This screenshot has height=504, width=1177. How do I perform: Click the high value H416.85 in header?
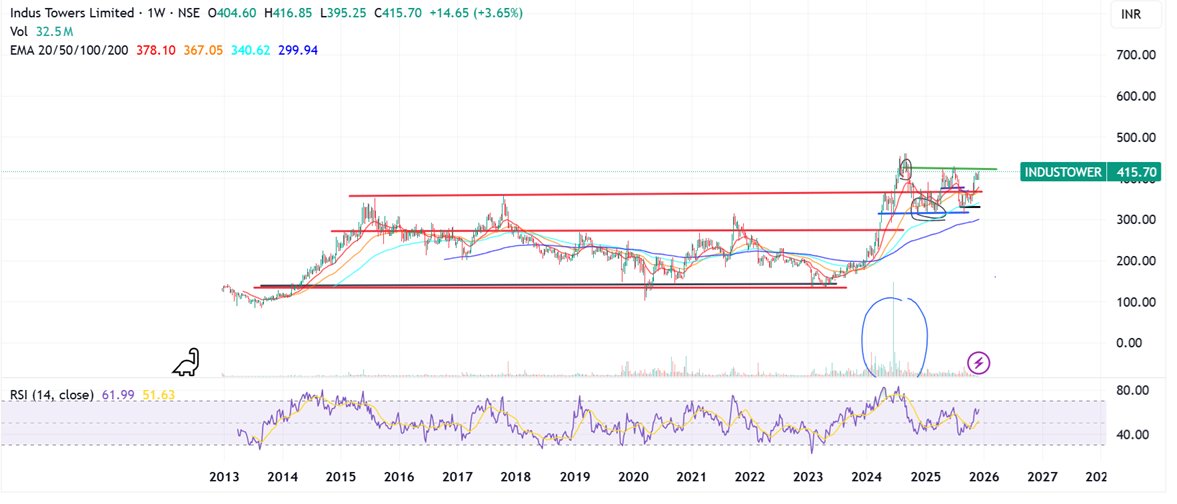[289, 14]
